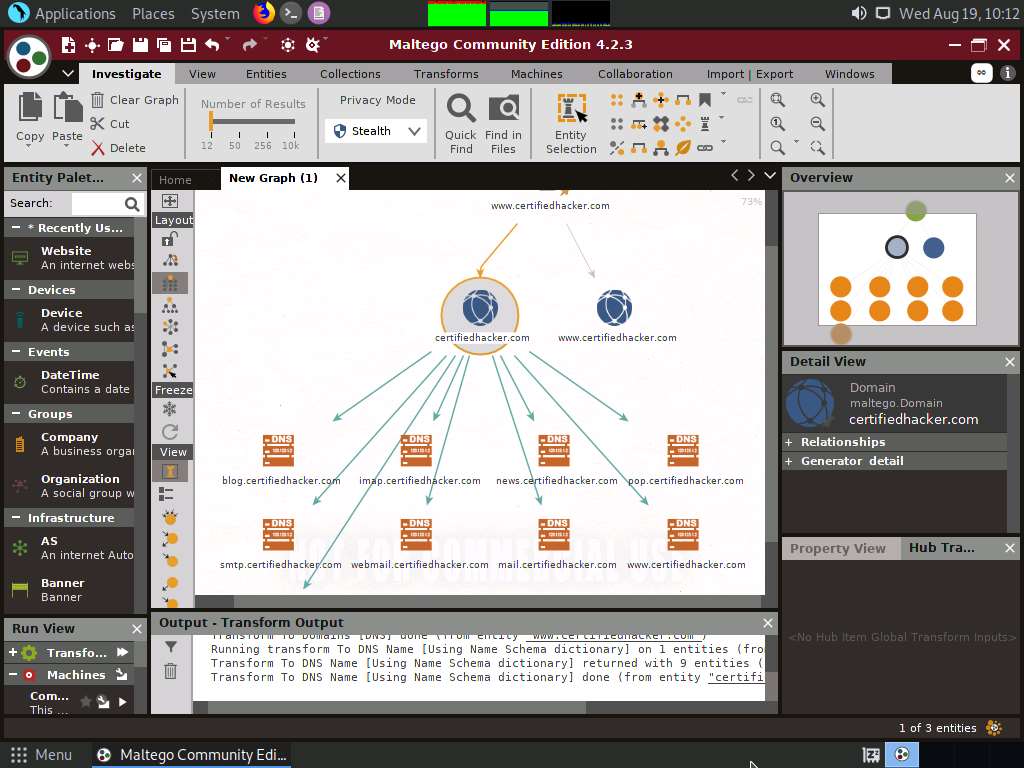Select the pop.certifiedhacker.com DNS node
The width and height of the screenshot is (1024, 768).
click(683, 451)
